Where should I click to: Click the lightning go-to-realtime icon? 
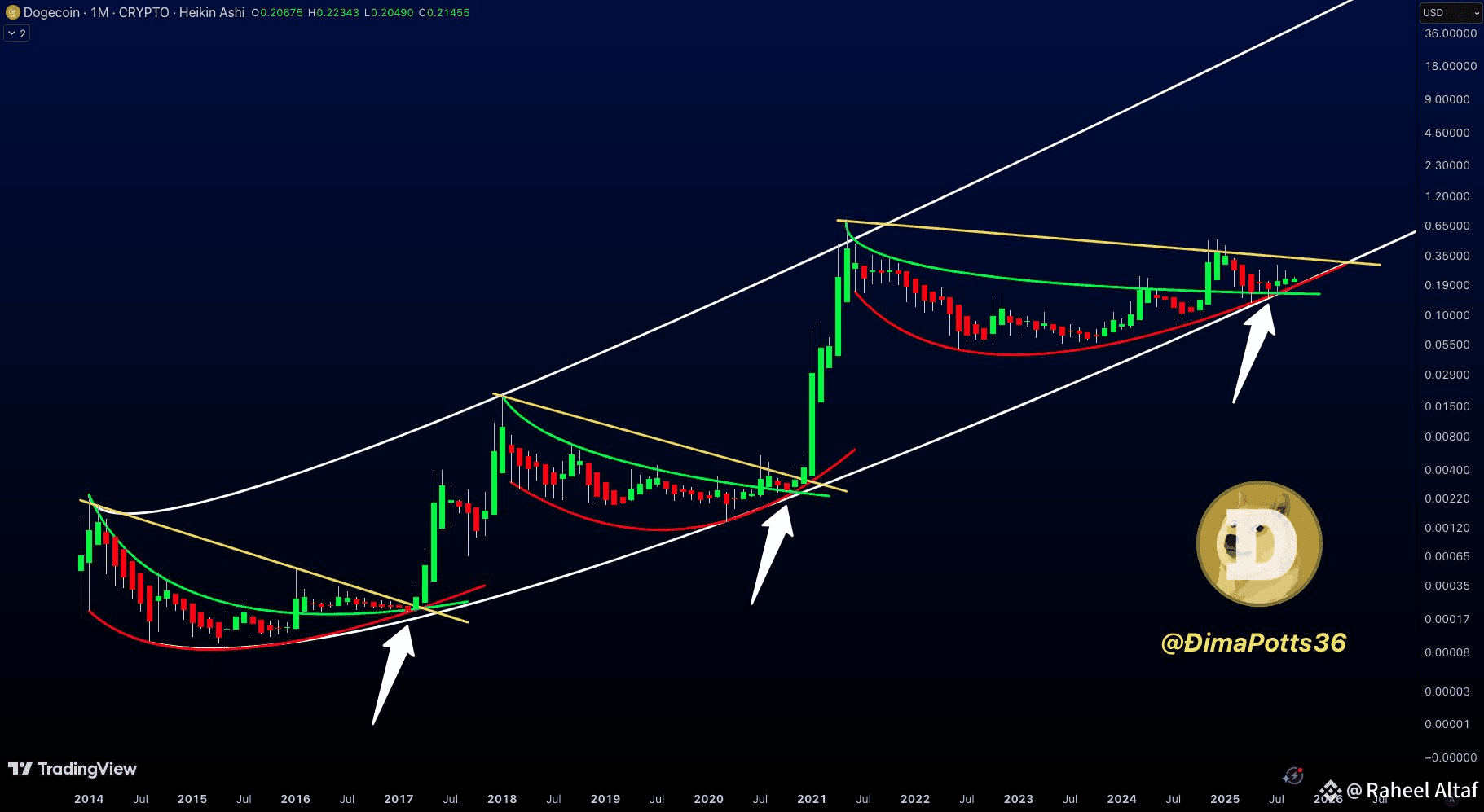pos(1292,775)
